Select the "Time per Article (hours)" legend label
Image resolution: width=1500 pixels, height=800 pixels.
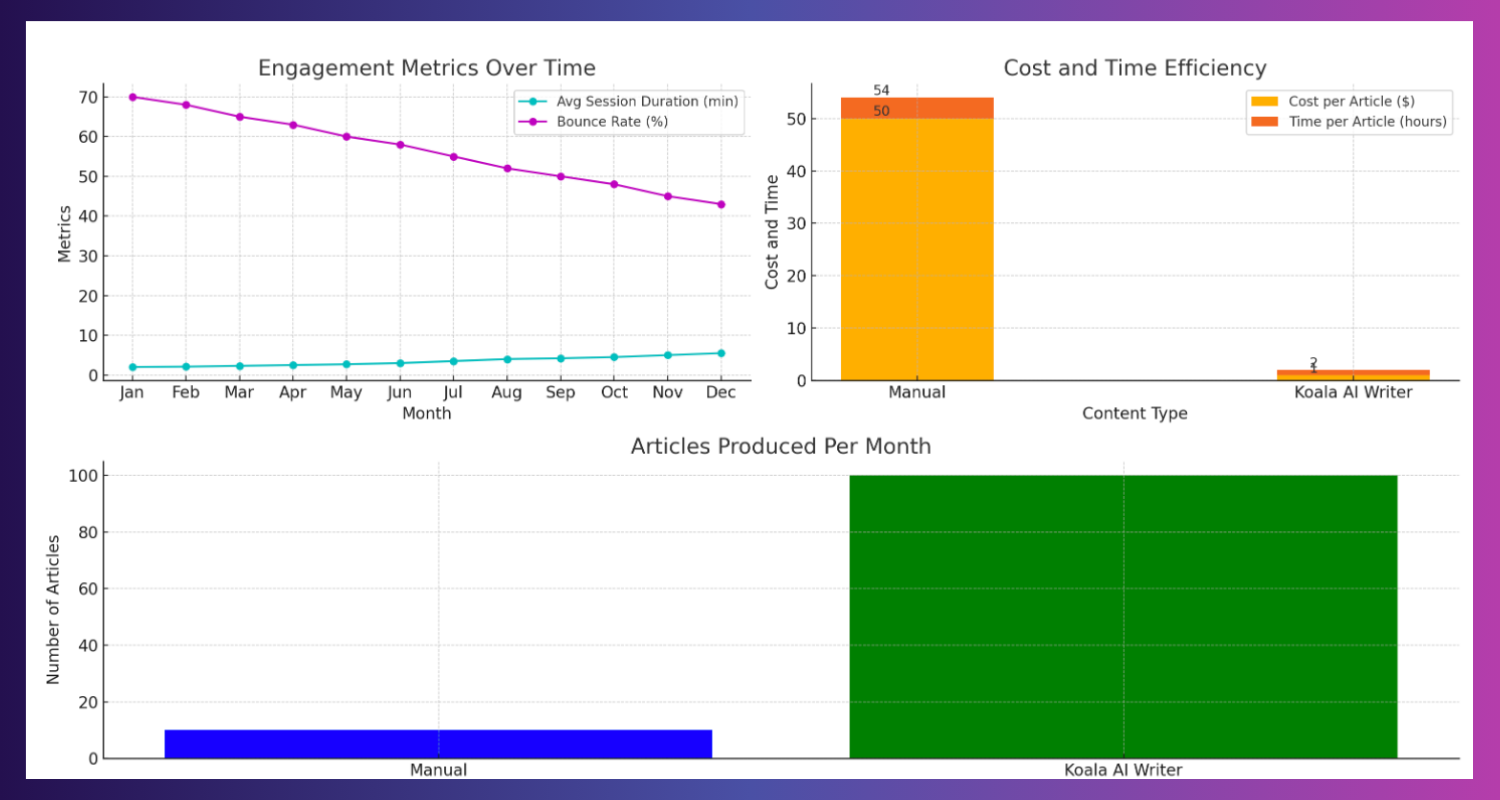pos(1367,122)
